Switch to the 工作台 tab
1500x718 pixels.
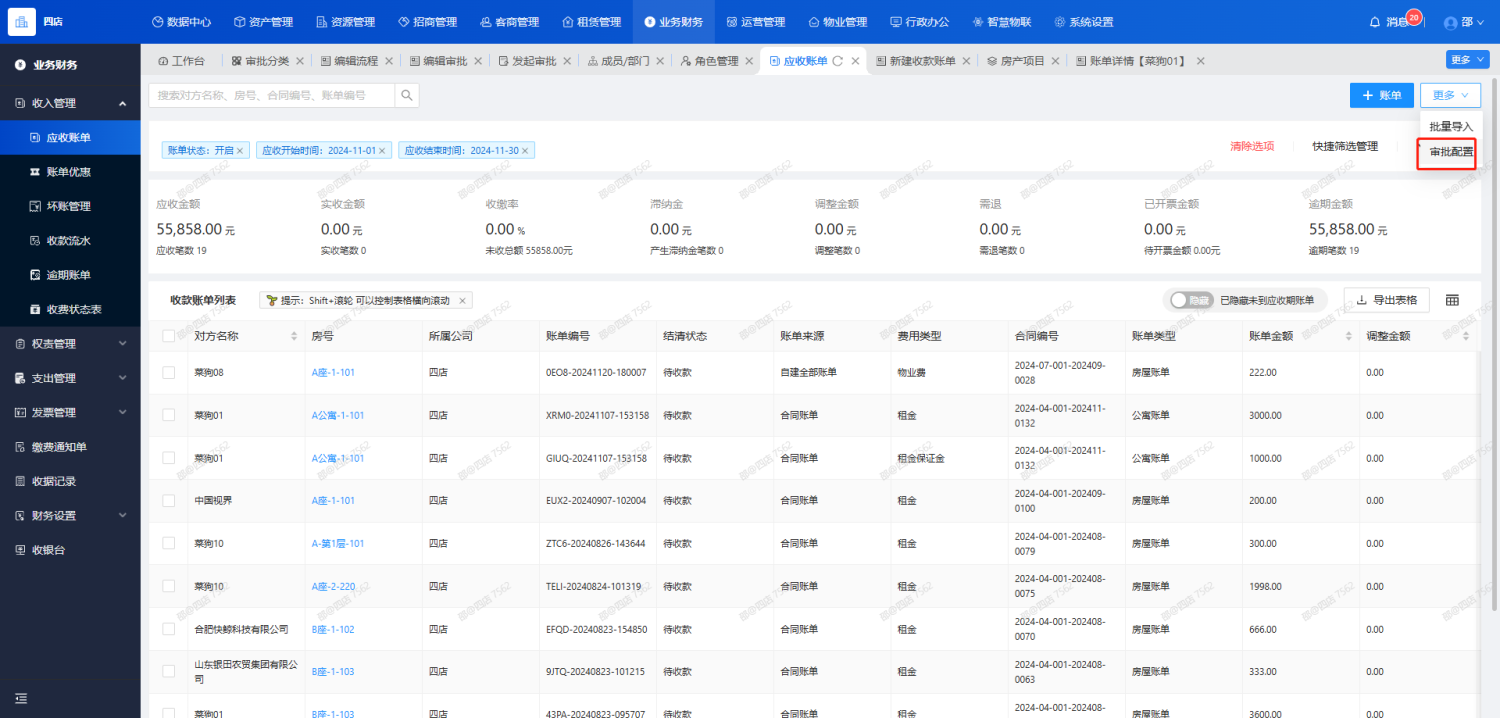tap(181, 61)
